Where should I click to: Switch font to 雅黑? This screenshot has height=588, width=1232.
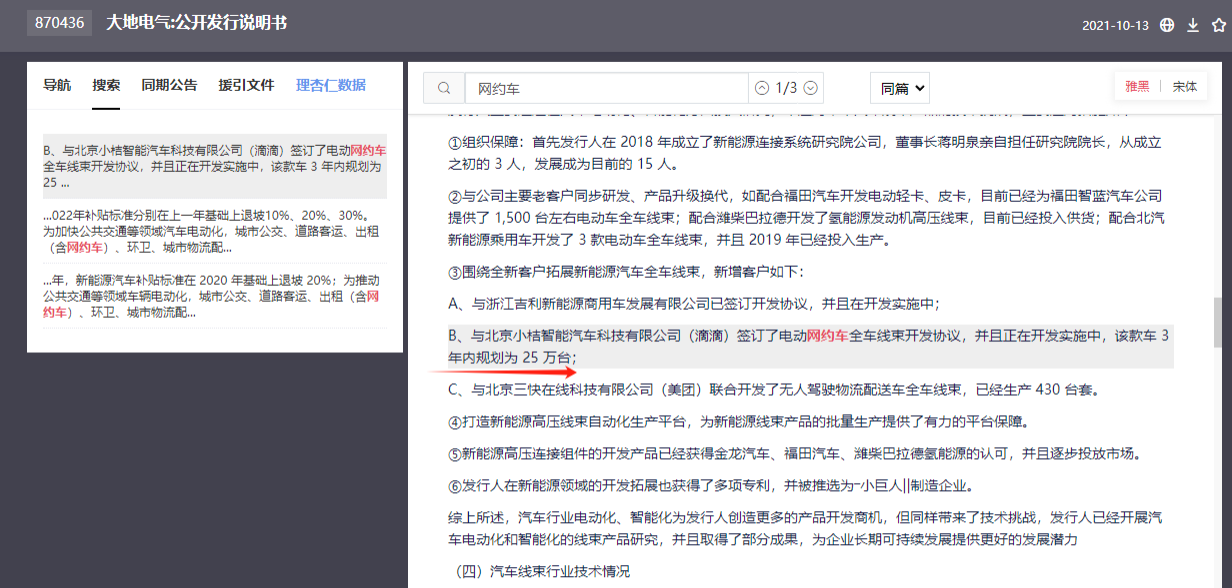coord(1137,87)
